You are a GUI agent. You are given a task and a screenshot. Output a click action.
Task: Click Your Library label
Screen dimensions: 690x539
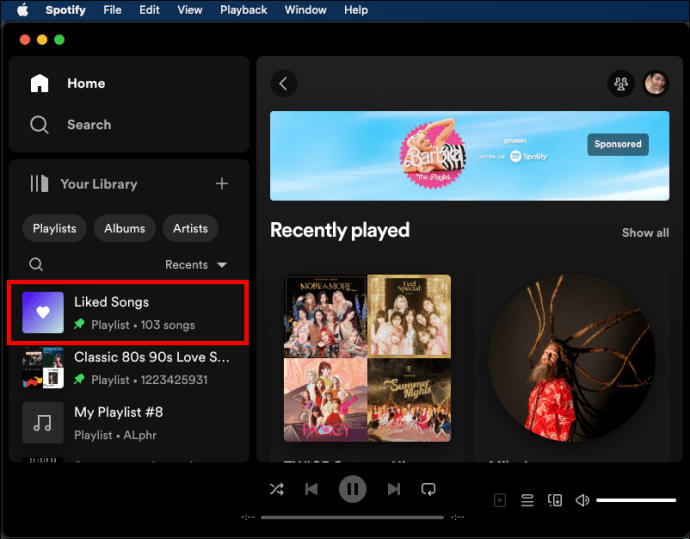(x=99, y=184)
